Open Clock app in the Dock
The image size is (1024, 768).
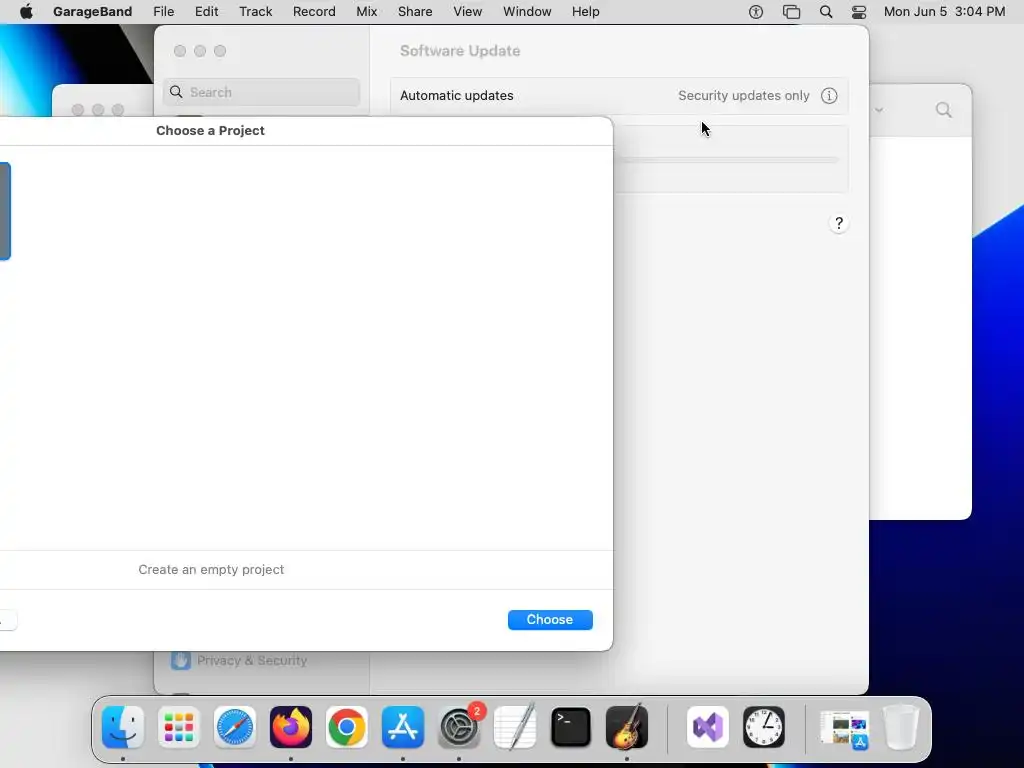[764, 727]
